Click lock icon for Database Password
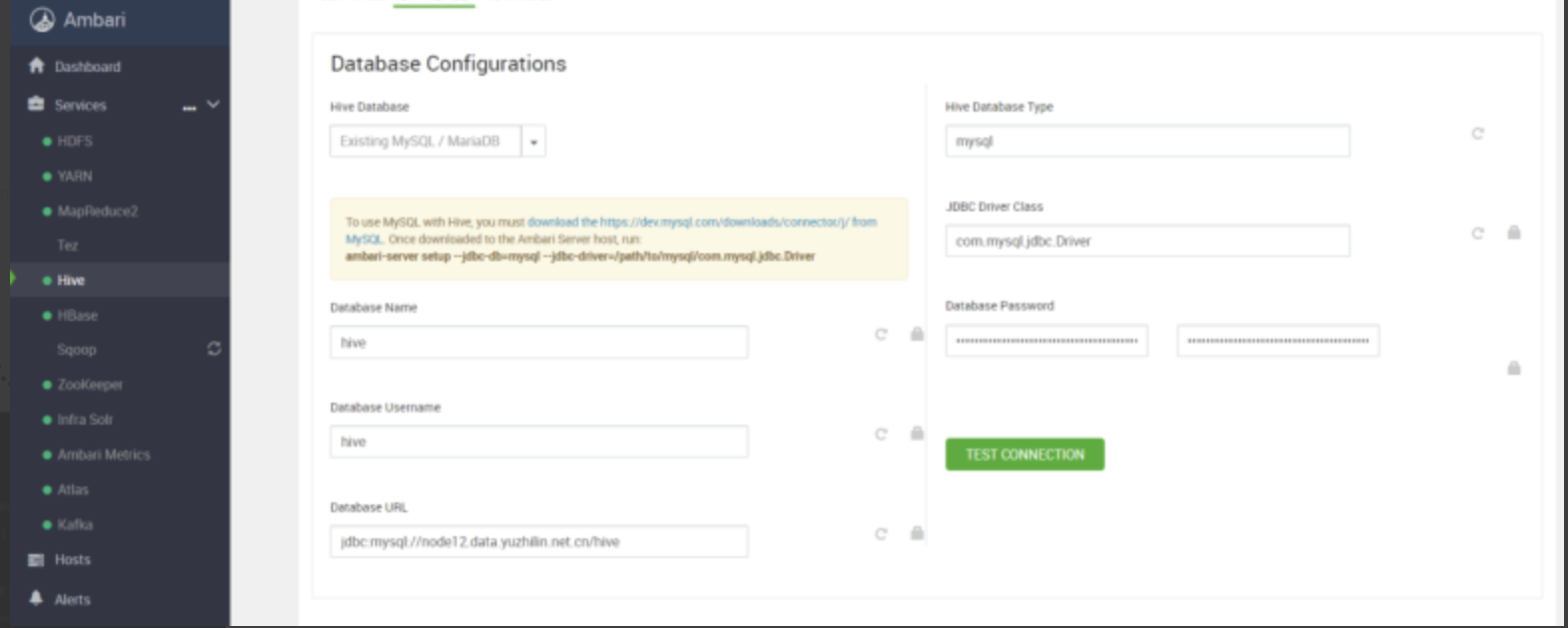Viewport: 1568px width, 628px height. 1513,369
